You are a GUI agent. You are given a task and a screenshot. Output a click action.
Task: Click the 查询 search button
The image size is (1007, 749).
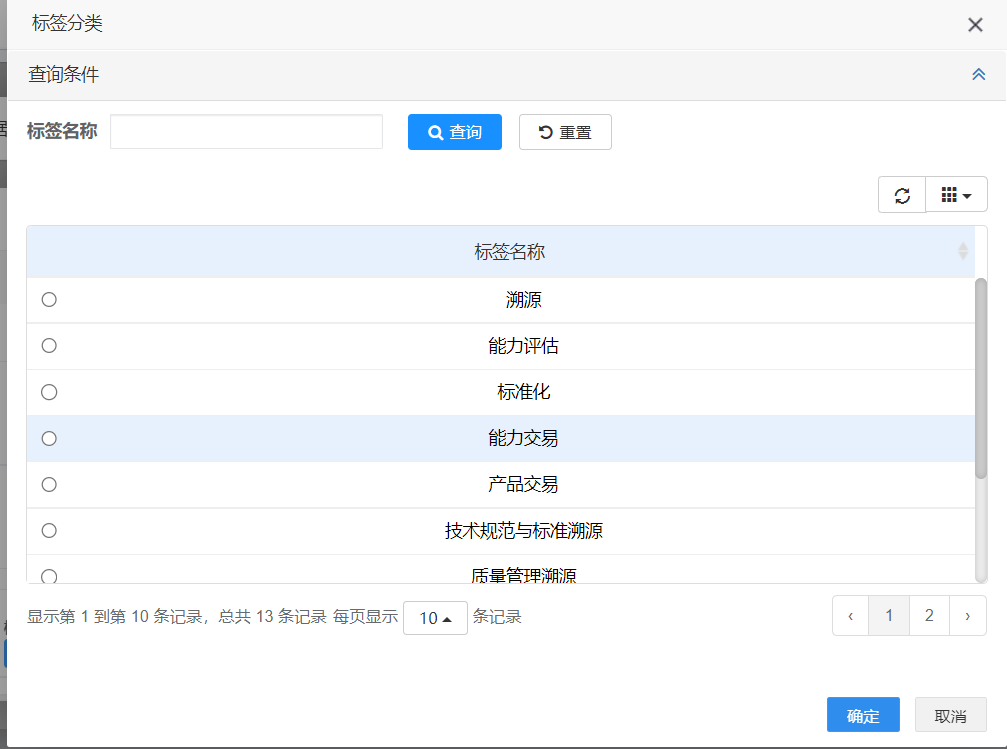tap(455, 132)
